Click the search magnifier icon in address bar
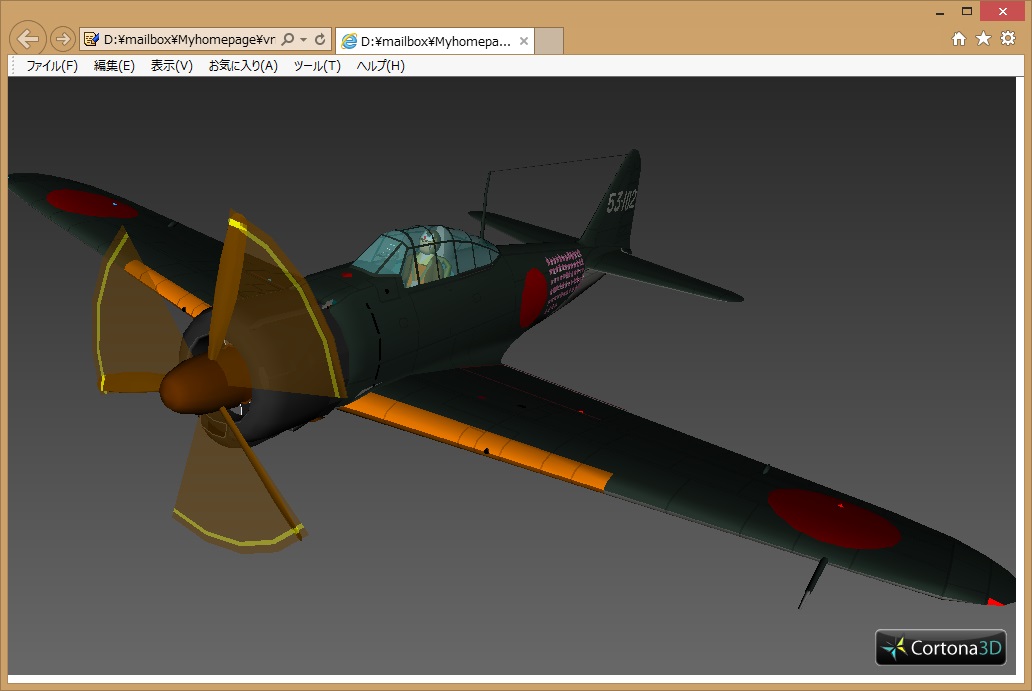This screenshot has height=691, width=1032. [288, 40]
